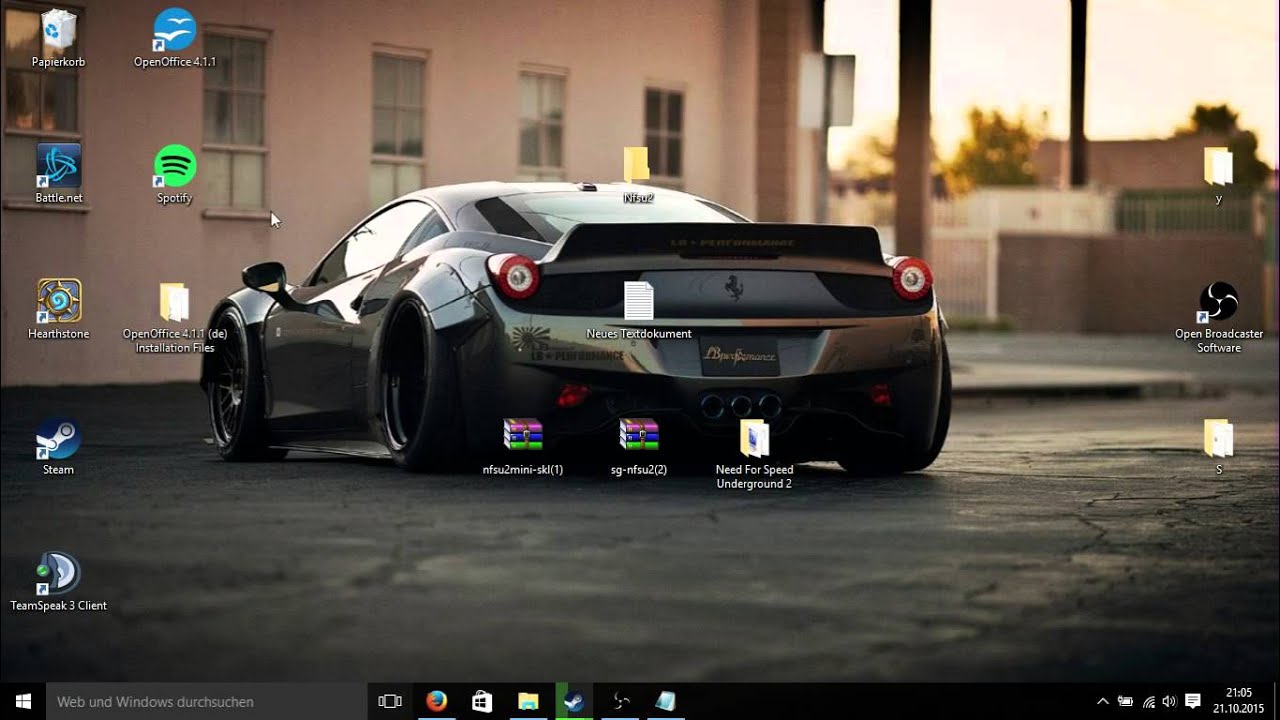The height and width of the screenshot is (720, 1280).
Task: Open the notepad-style app in the taskbar
Action: tap(666, 701)
